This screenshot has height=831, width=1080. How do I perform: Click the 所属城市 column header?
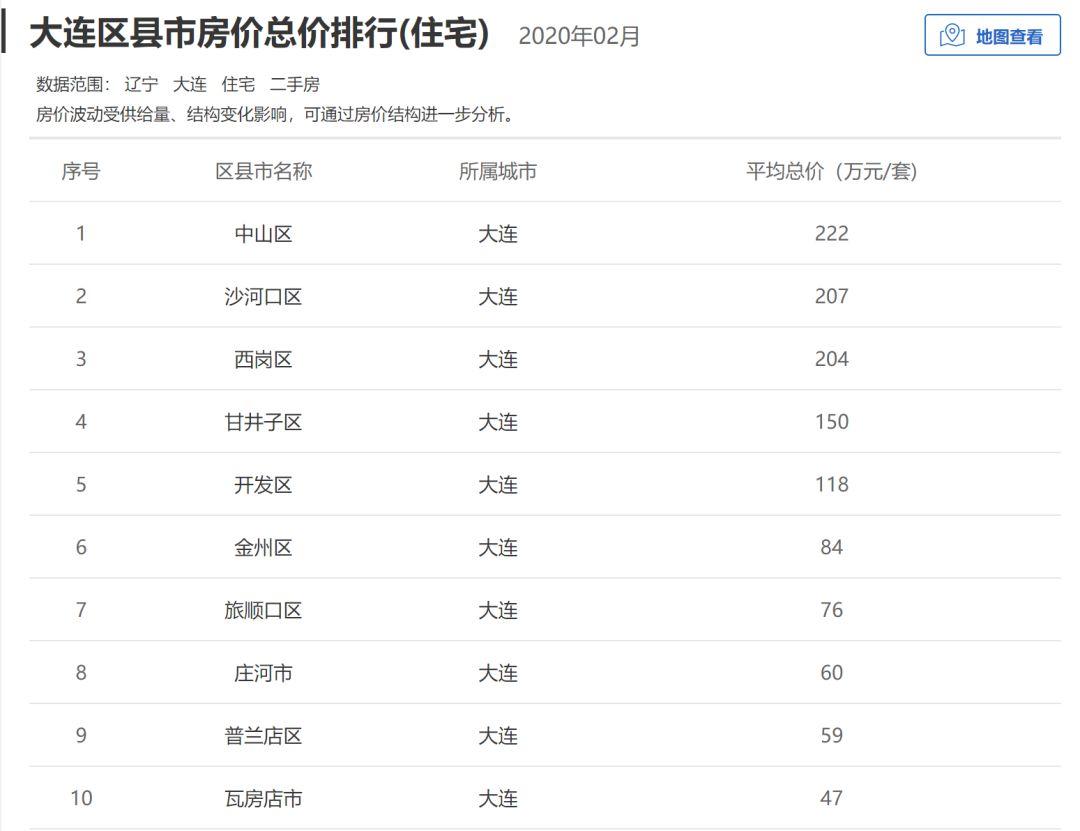tap(497, 171)
